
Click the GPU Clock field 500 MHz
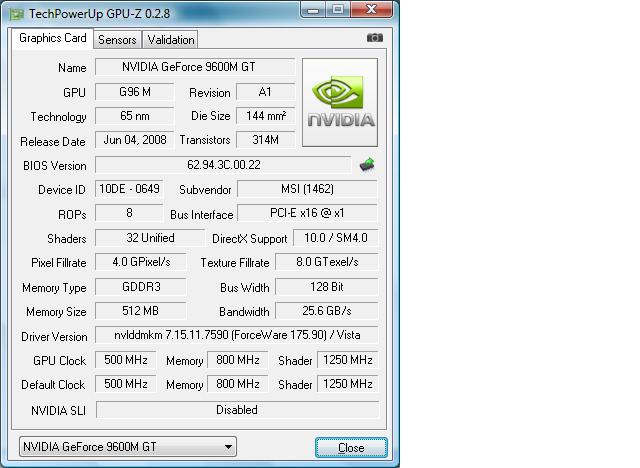(x=126, y=360)
